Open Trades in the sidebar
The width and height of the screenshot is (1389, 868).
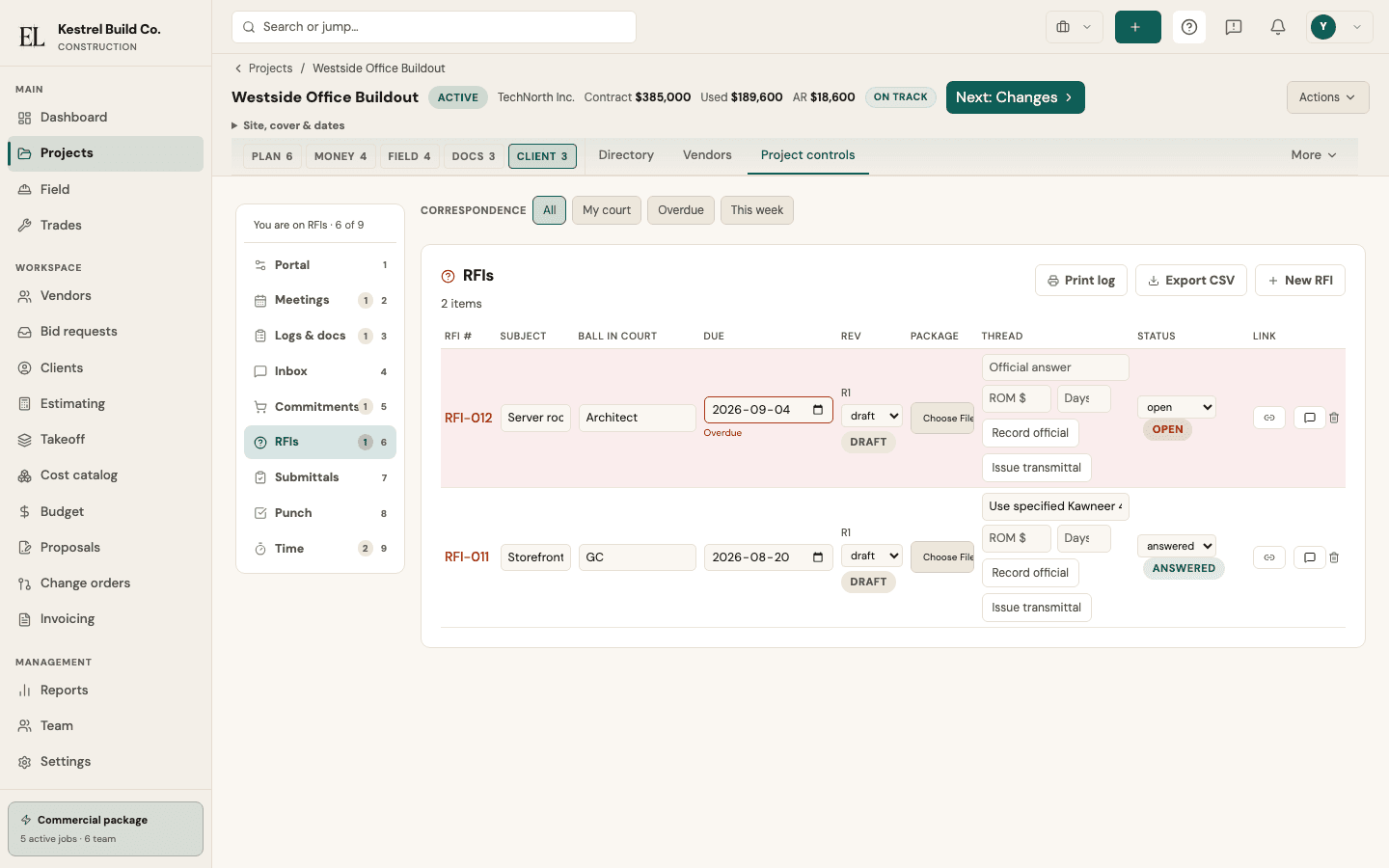click(x=105, y=226)
